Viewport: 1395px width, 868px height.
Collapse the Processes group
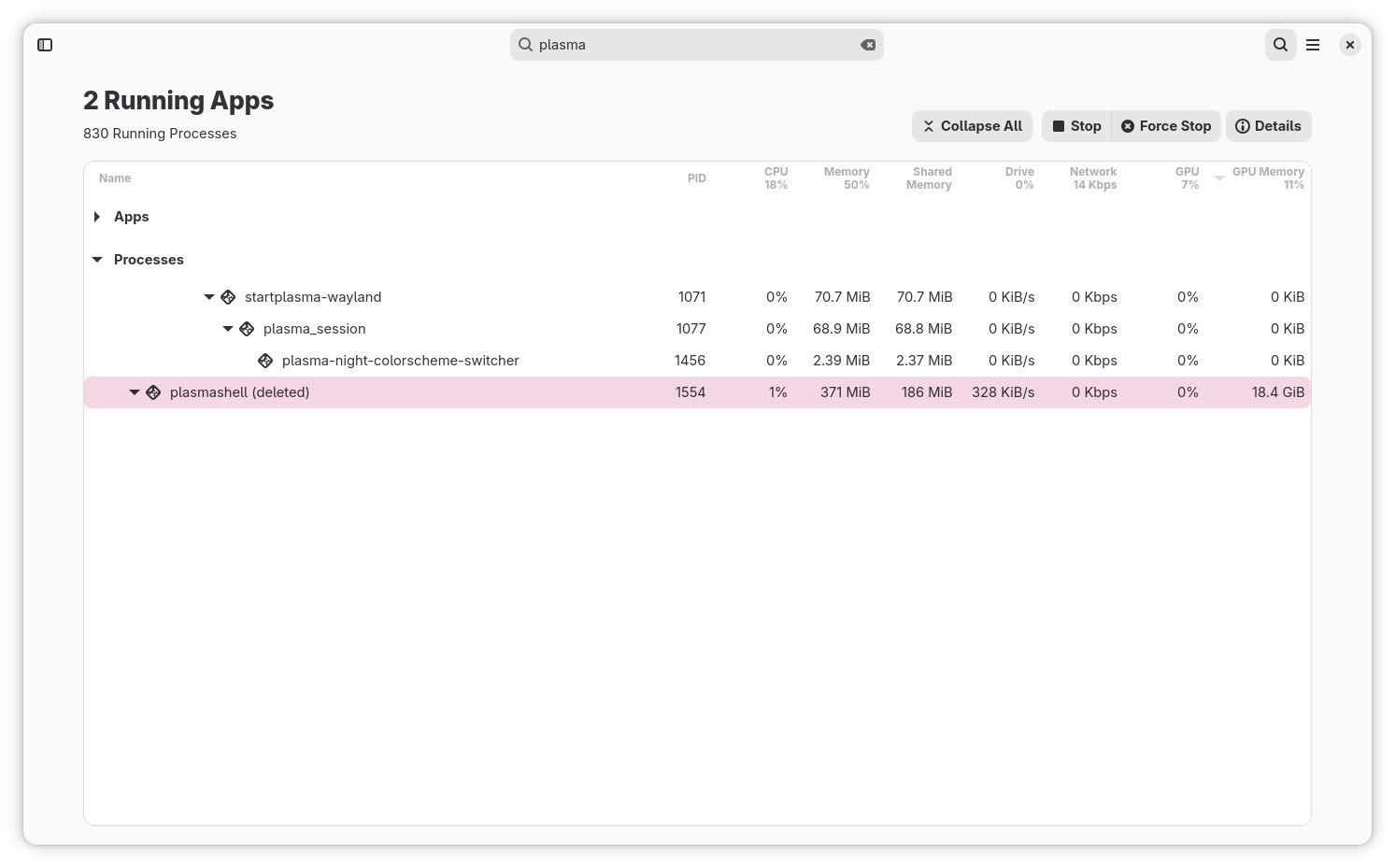point(97,260)
